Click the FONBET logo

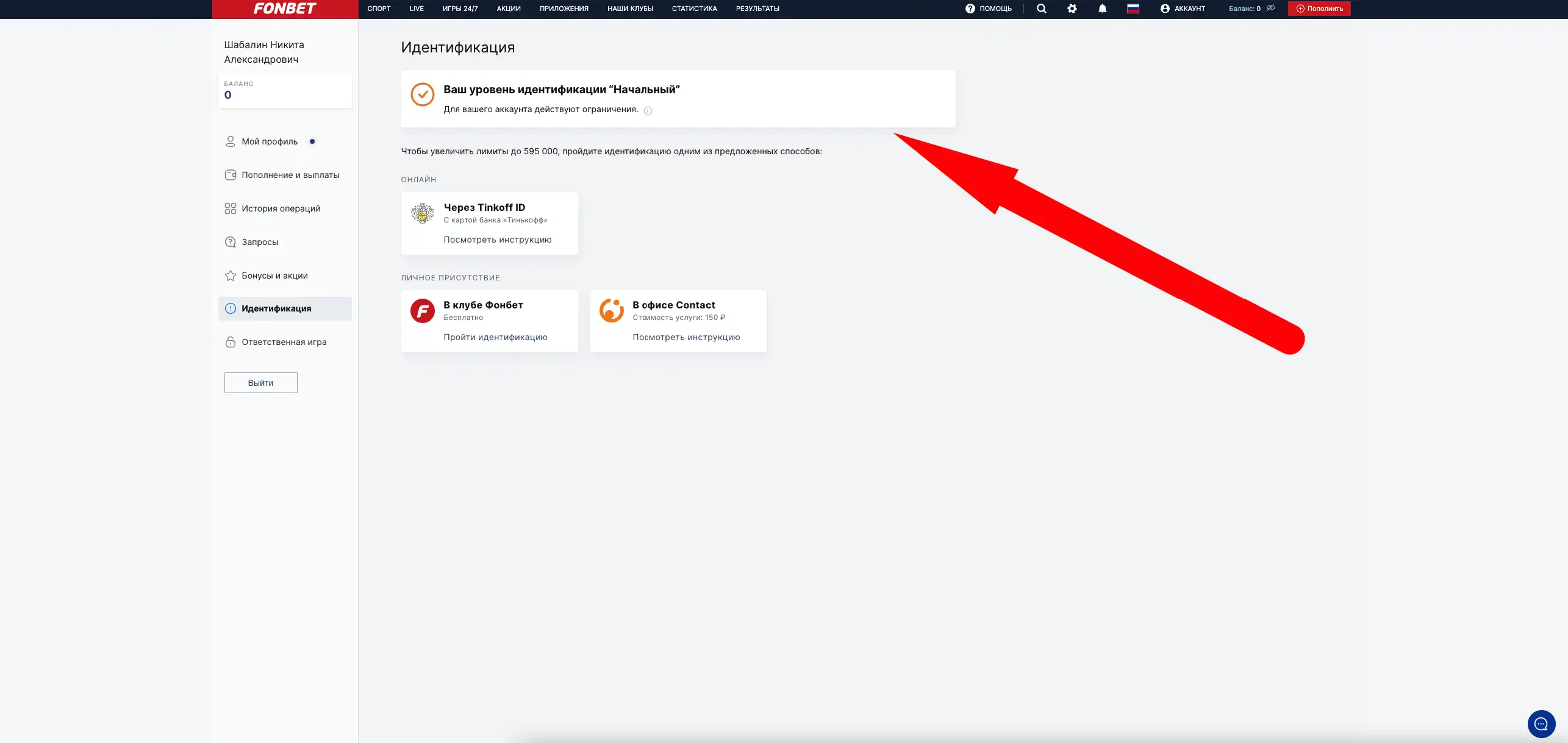285,9
